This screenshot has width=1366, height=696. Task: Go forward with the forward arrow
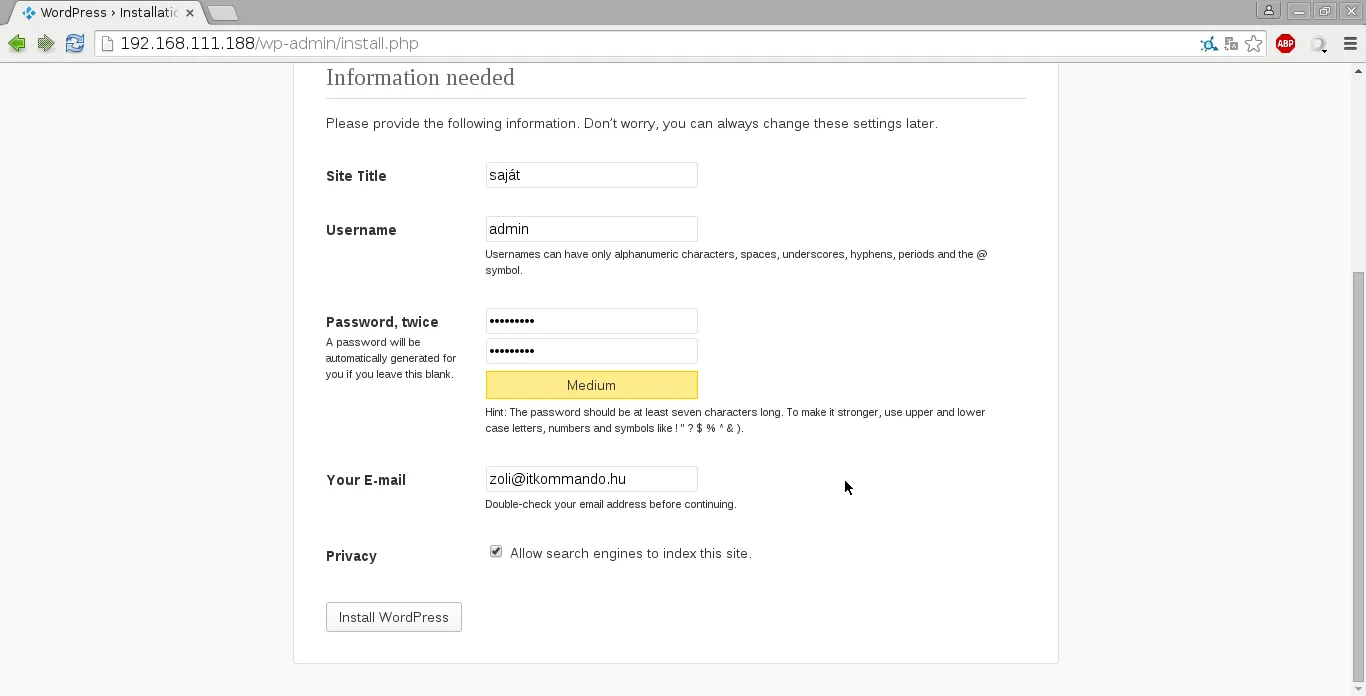[x=46, y=44]
